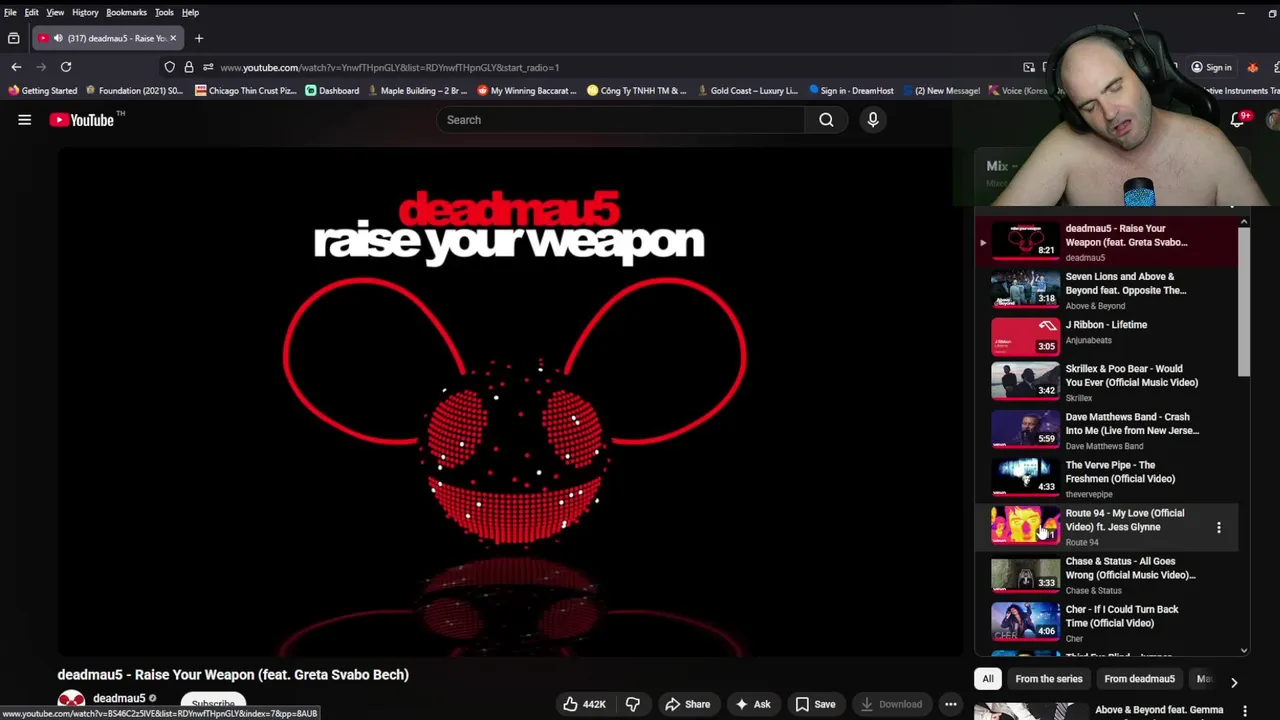Open more actions ellipsis under video
The width and height of the screenshot is (1280, 720).
(951, 704)
